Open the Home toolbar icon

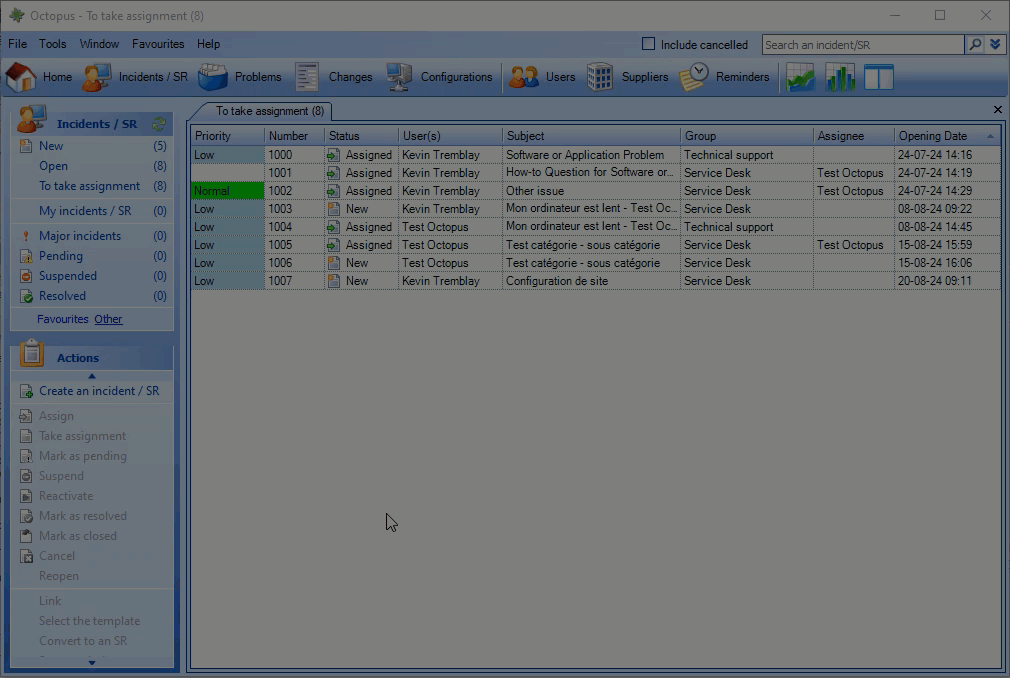coord(21,77)
